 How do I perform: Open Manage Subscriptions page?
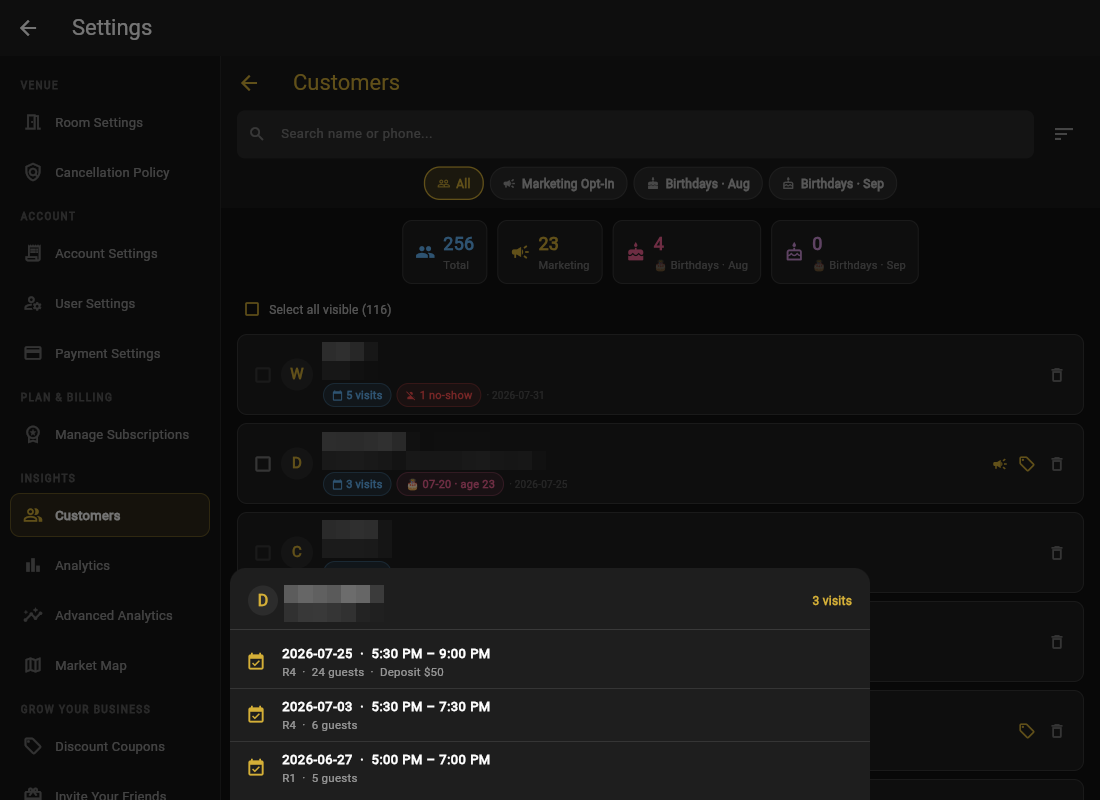110,434
